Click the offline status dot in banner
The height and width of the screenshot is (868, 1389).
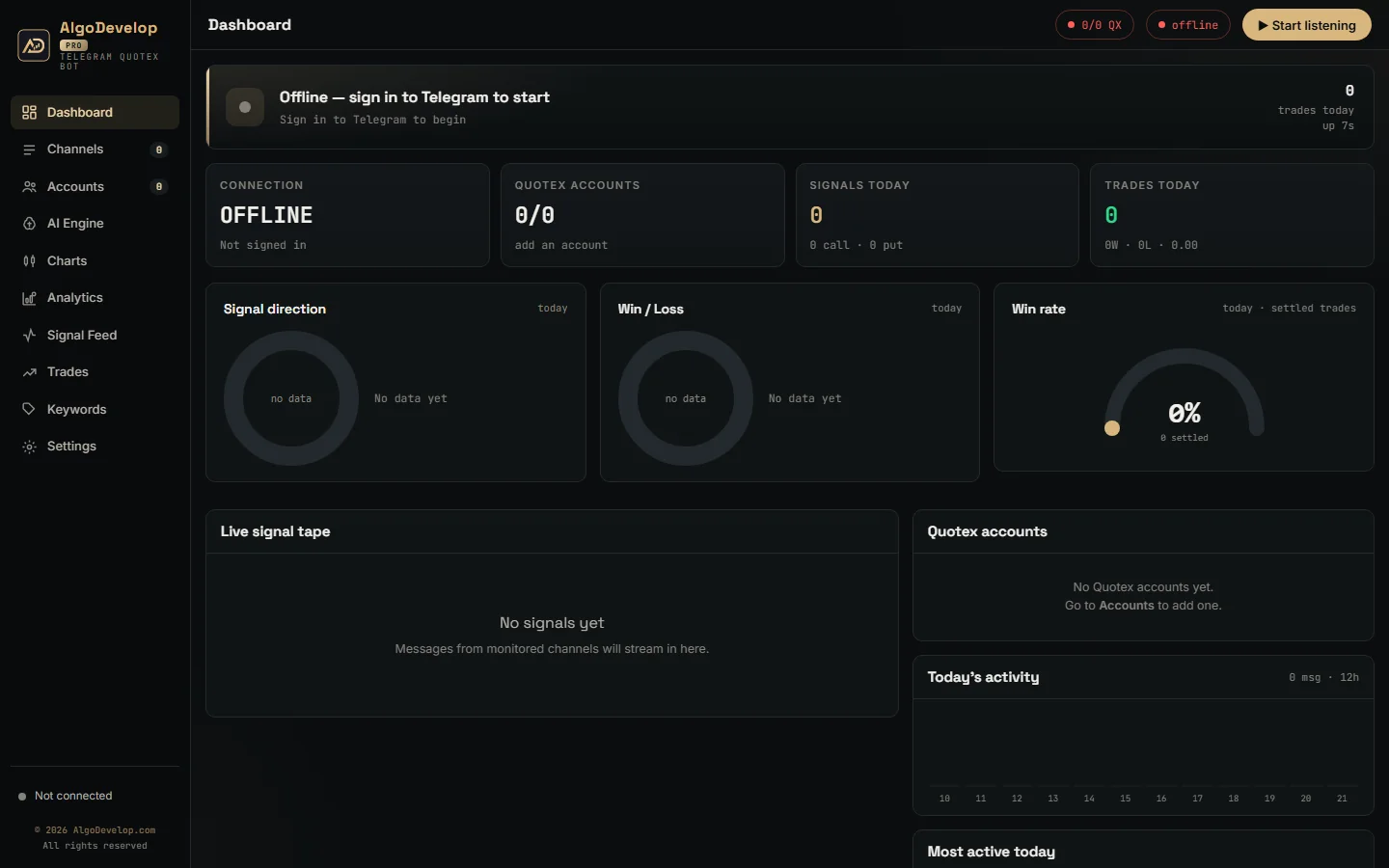click(x=245, y=107)
